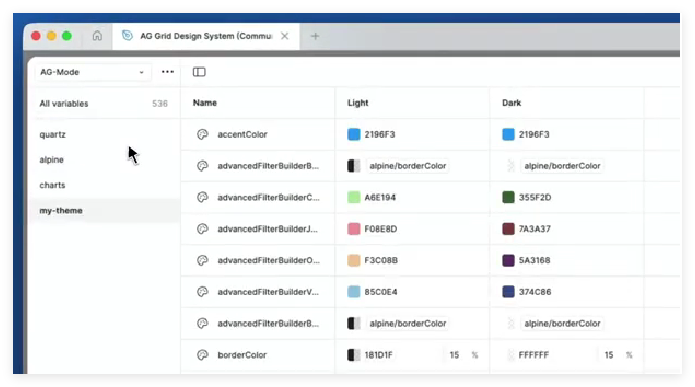Image resolution: width=695 pixels, height=387 pixels.
Task: Click the Dark 355F2D green swatch
Action: pyautogui.click(x=508, y=197)
